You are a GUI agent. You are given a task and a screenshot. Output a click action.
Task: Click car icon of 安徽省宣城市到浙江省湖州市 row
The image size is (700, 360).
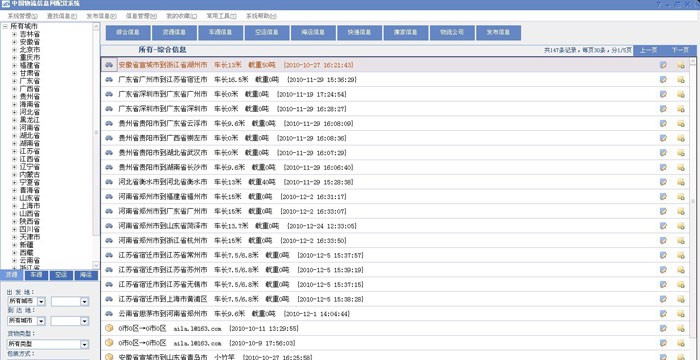(x=108, y=65)
